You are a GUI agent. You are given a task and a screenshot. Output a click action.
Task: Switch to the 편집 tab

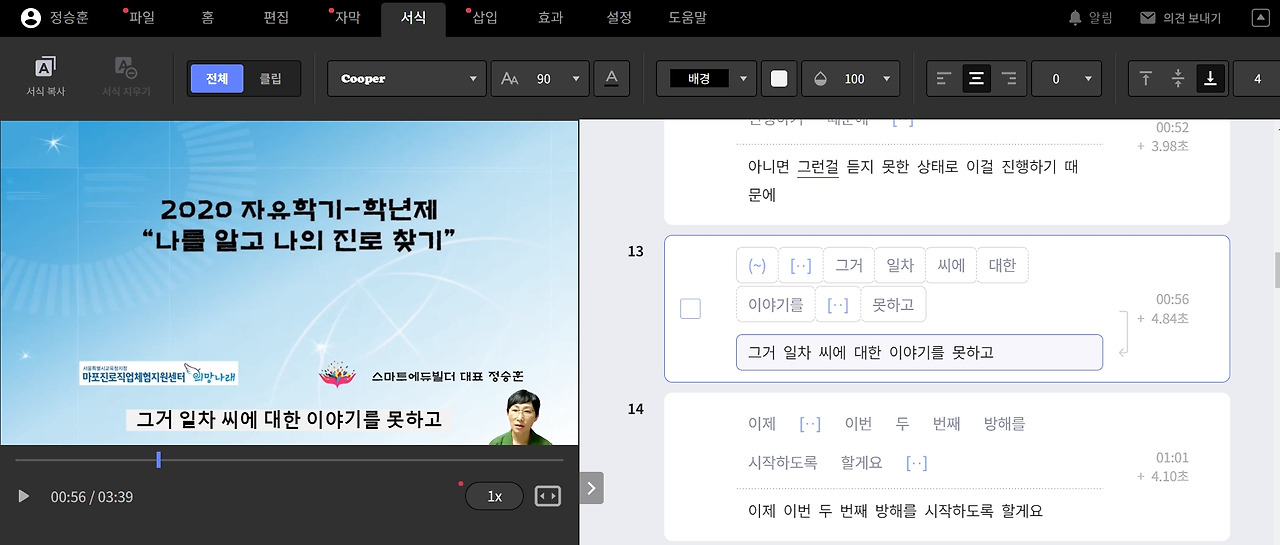click(276, 17)
